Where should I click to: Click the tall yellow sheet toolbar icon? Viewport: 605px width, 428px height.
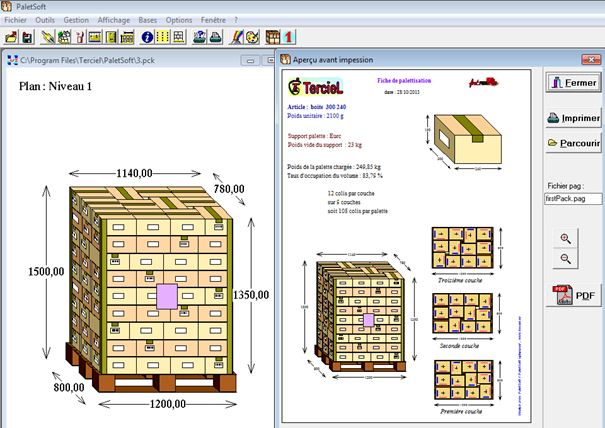click(111, 37)
